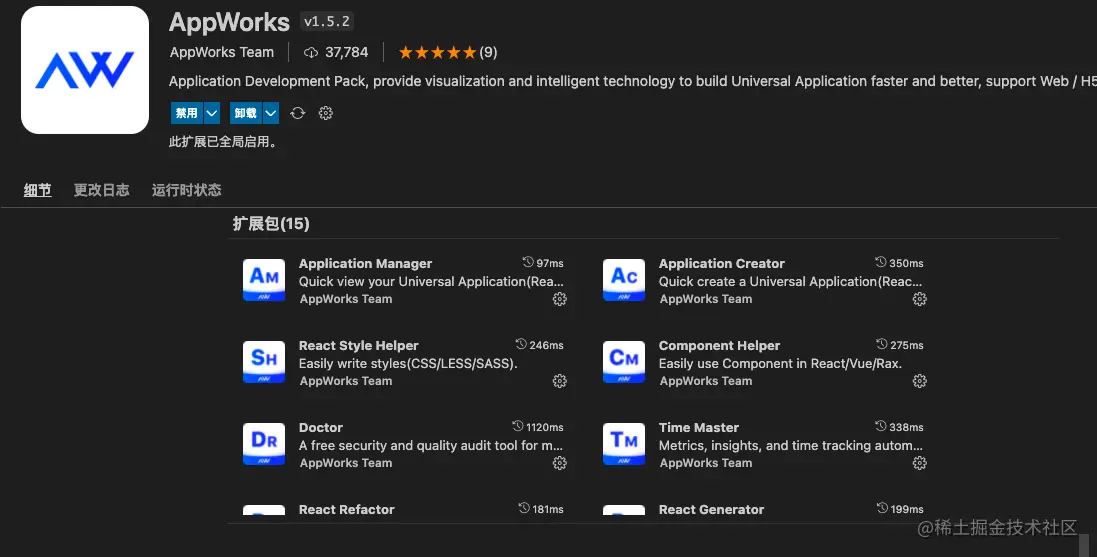Open gear settings for Application Creator

pyautogui.click(x=919, y=299)
